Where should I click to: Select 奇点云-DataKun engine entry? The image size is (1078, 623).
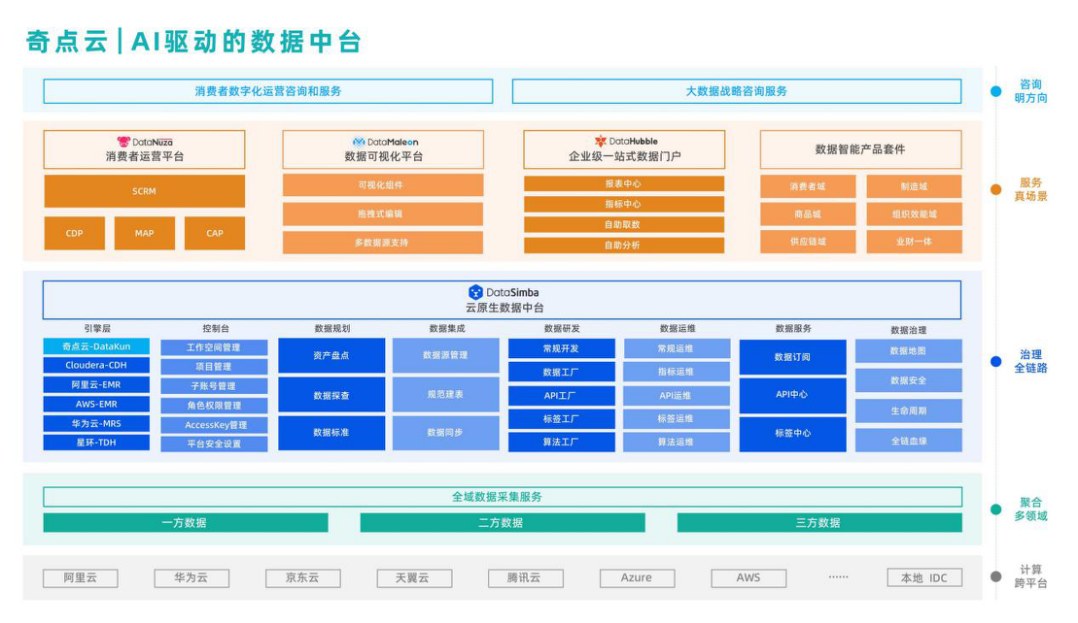(x=96, y=347)
